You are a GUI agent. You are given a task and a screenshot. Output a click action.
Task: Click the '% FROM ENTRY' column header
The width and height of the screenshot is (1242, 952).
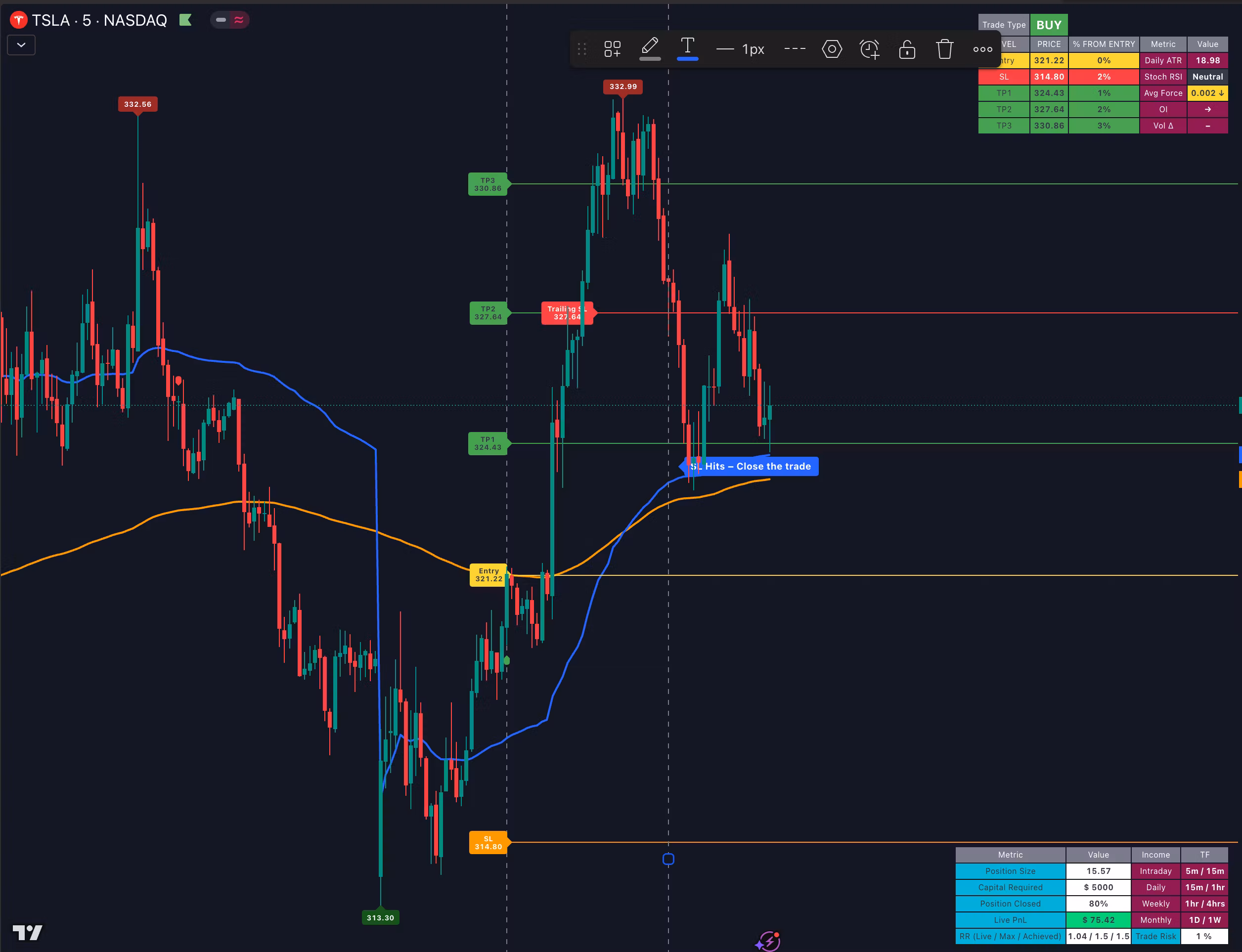[x=1104, y=44]
